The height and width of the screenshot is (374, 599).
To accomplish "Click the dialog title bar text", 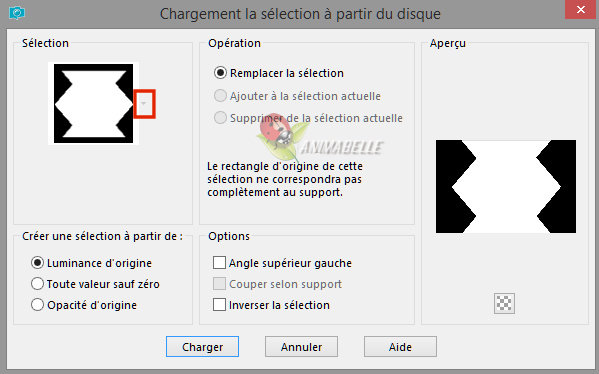I will pos(300,14).
